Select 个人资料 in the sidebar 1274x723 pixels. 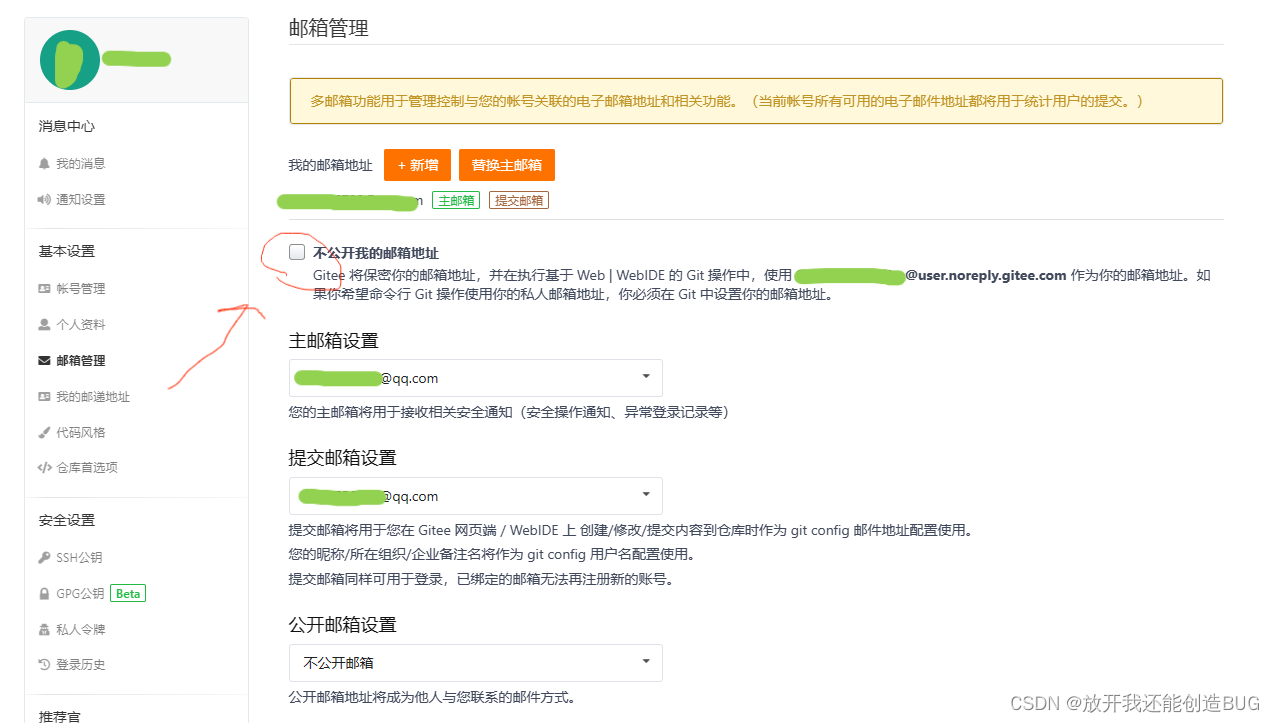(80, 324)
